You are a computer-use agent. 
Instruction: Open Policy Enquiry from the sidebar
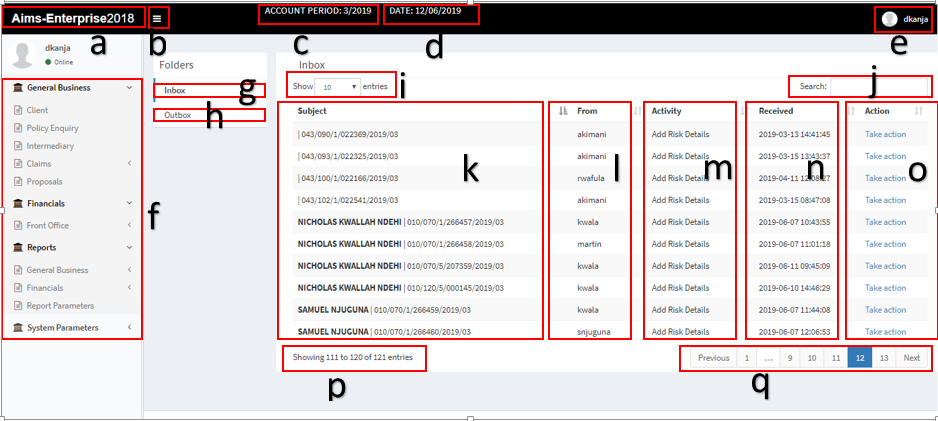(x=52, y=128)
